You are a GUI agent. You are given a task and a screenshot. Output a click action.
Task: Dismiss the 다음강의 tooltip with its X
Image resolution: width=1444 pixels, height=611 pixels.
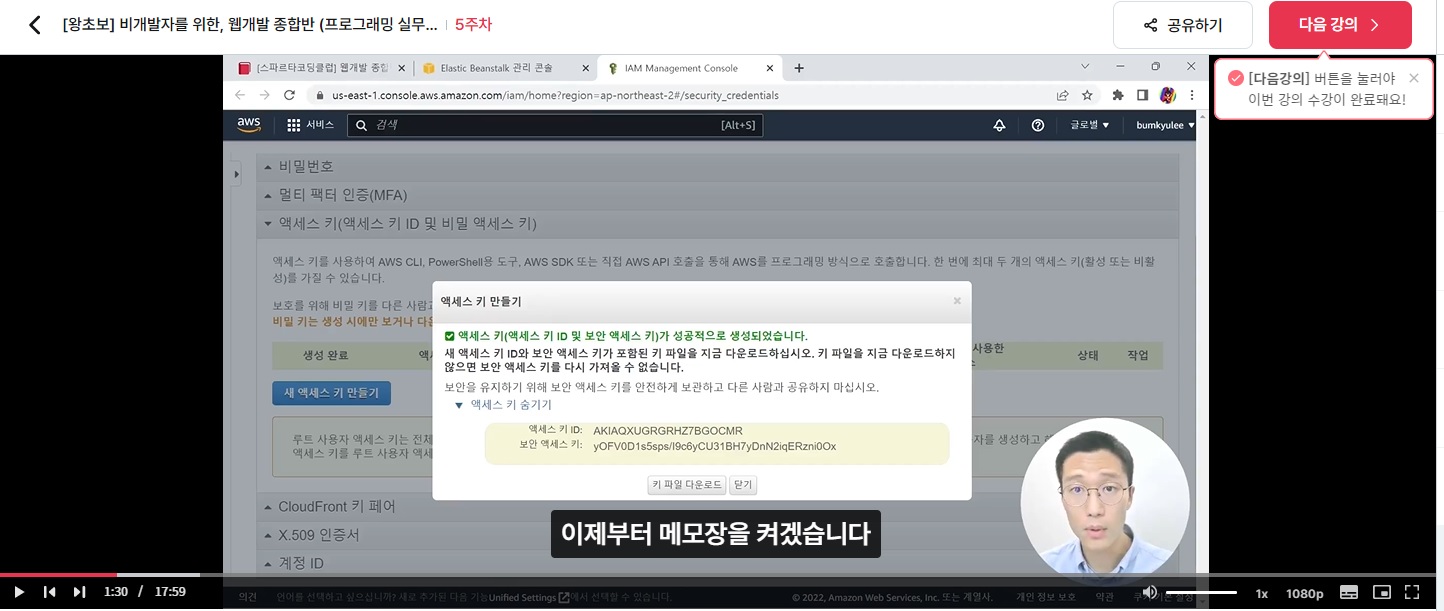click(x=1413, y=78)
